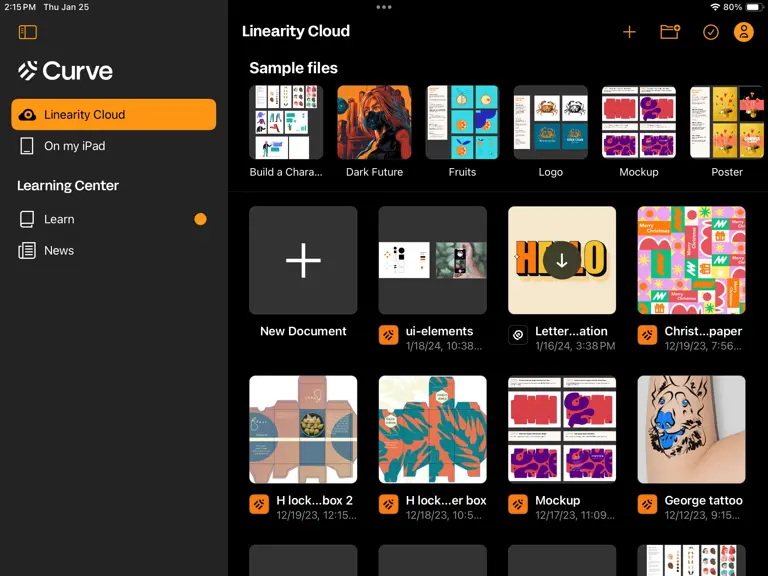Click the Fruits label
The image size is (768, 576).
[462, 172]
